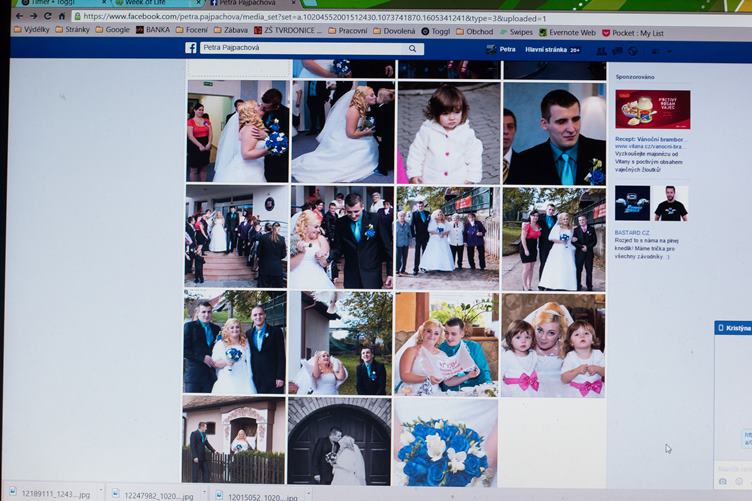Open the downloaded file 12015052_1020...jpg
Viewport: 752px width, 501px height.
click(x=257, y=497)
